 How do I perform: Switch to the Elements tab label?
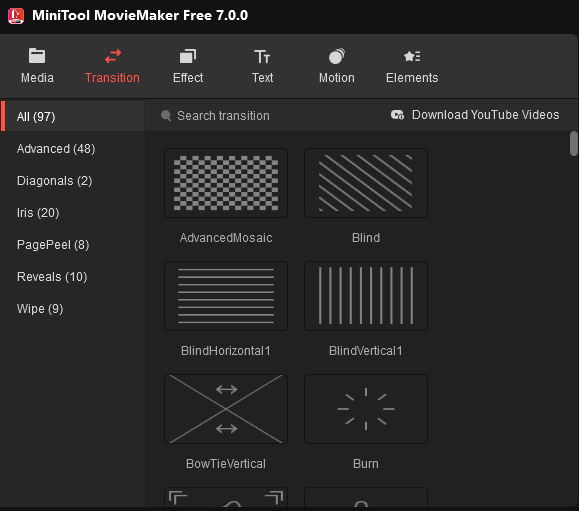tap(412, 78)
